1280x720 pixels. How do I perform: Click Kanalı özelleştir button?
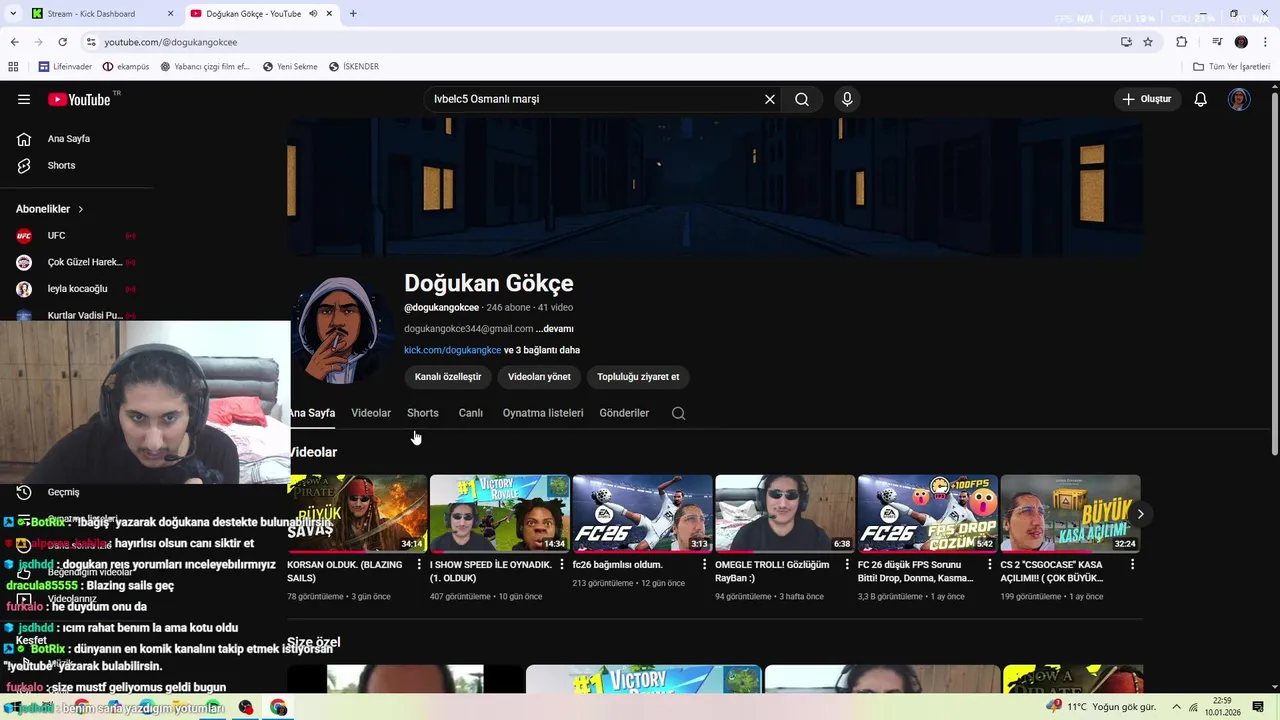(448, 377)
